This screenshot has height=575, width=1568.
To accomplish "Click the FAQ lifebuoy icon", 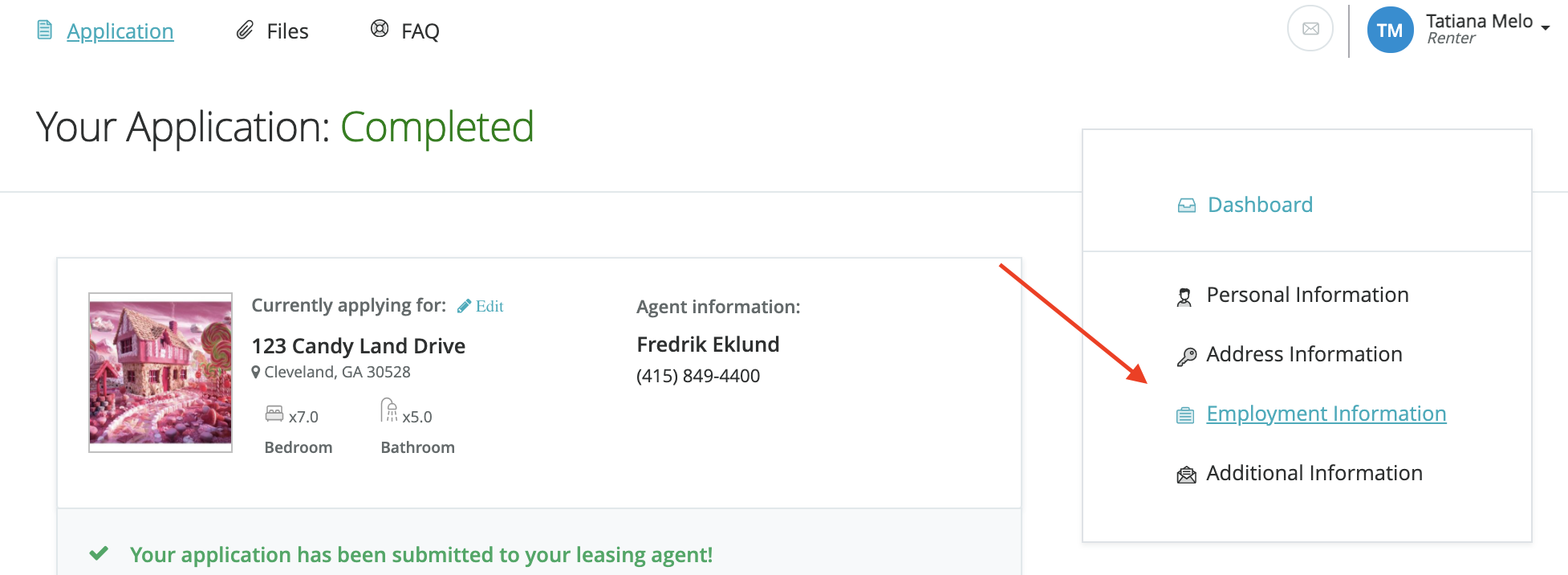I will tap(380, 30).
